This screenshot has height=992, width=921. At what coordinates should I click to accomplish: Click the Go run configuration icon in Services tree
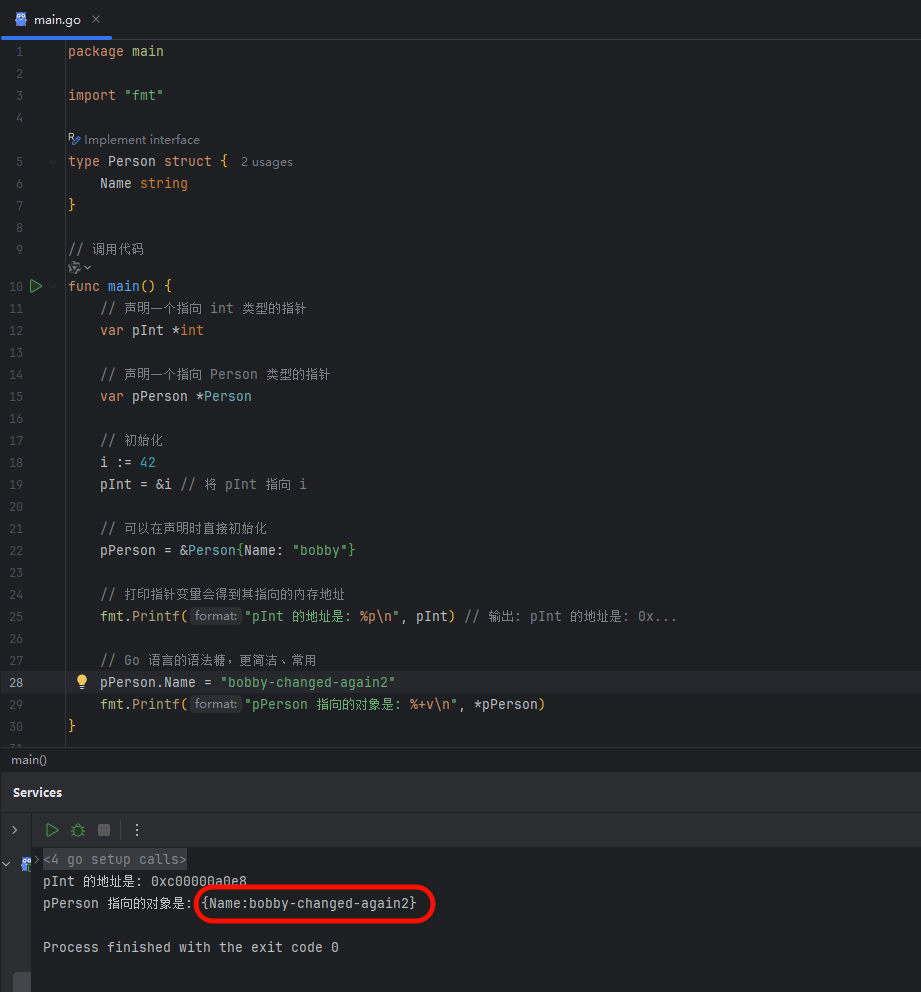26,864
